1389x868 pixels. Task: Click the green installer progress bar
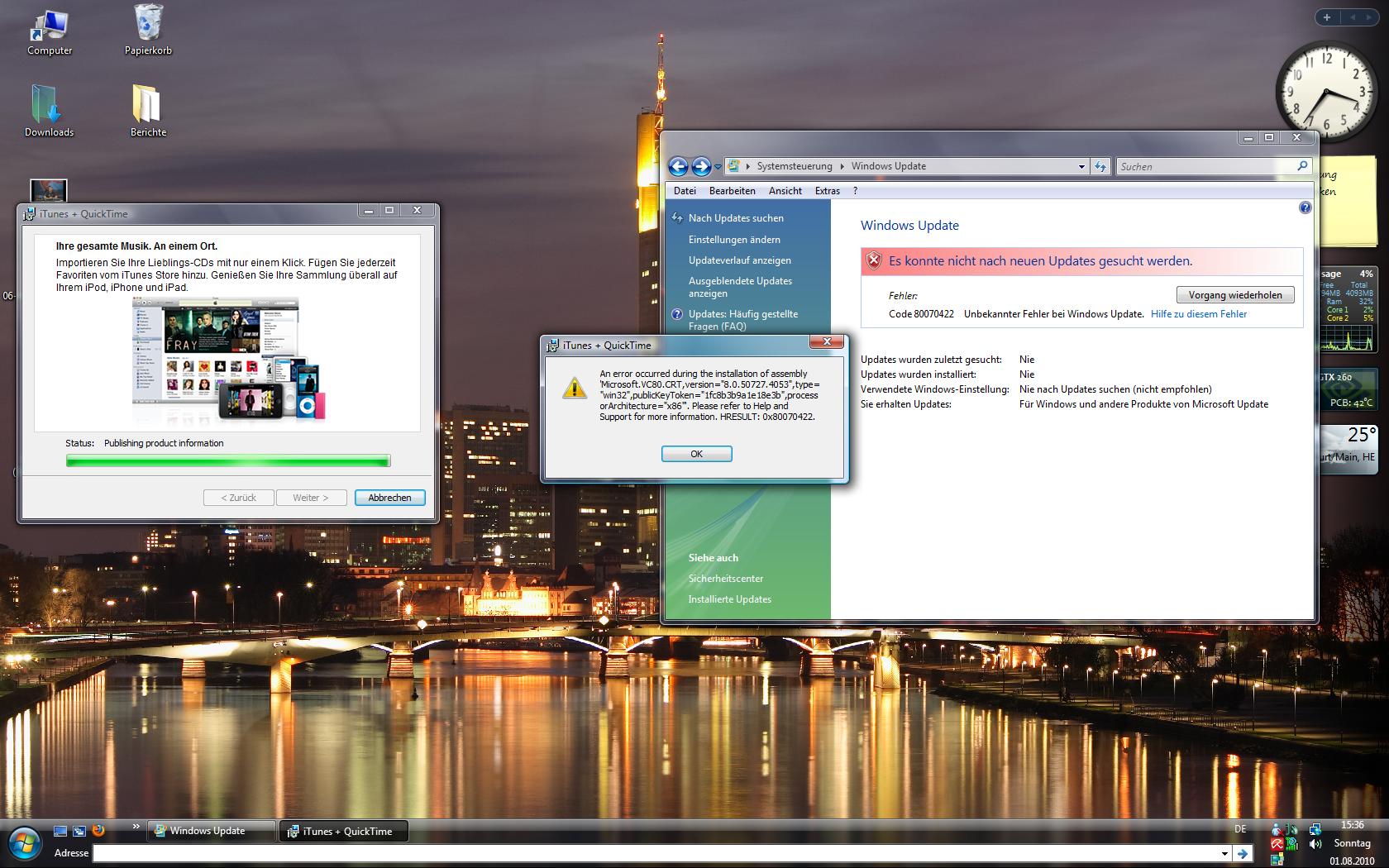(228, 460)
